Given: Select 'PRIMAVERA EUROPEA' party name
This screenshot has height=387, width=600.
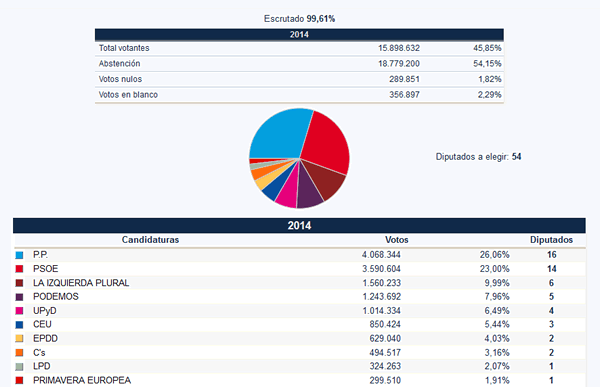Looking at the screenshot, I should click(82, 380).
